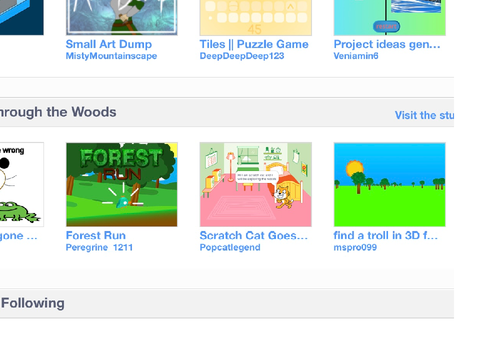Open the find a troll in 3D f... link
The width and height of the screenshot is (480, 360).
pyautogui.click(x=386, y=235)
